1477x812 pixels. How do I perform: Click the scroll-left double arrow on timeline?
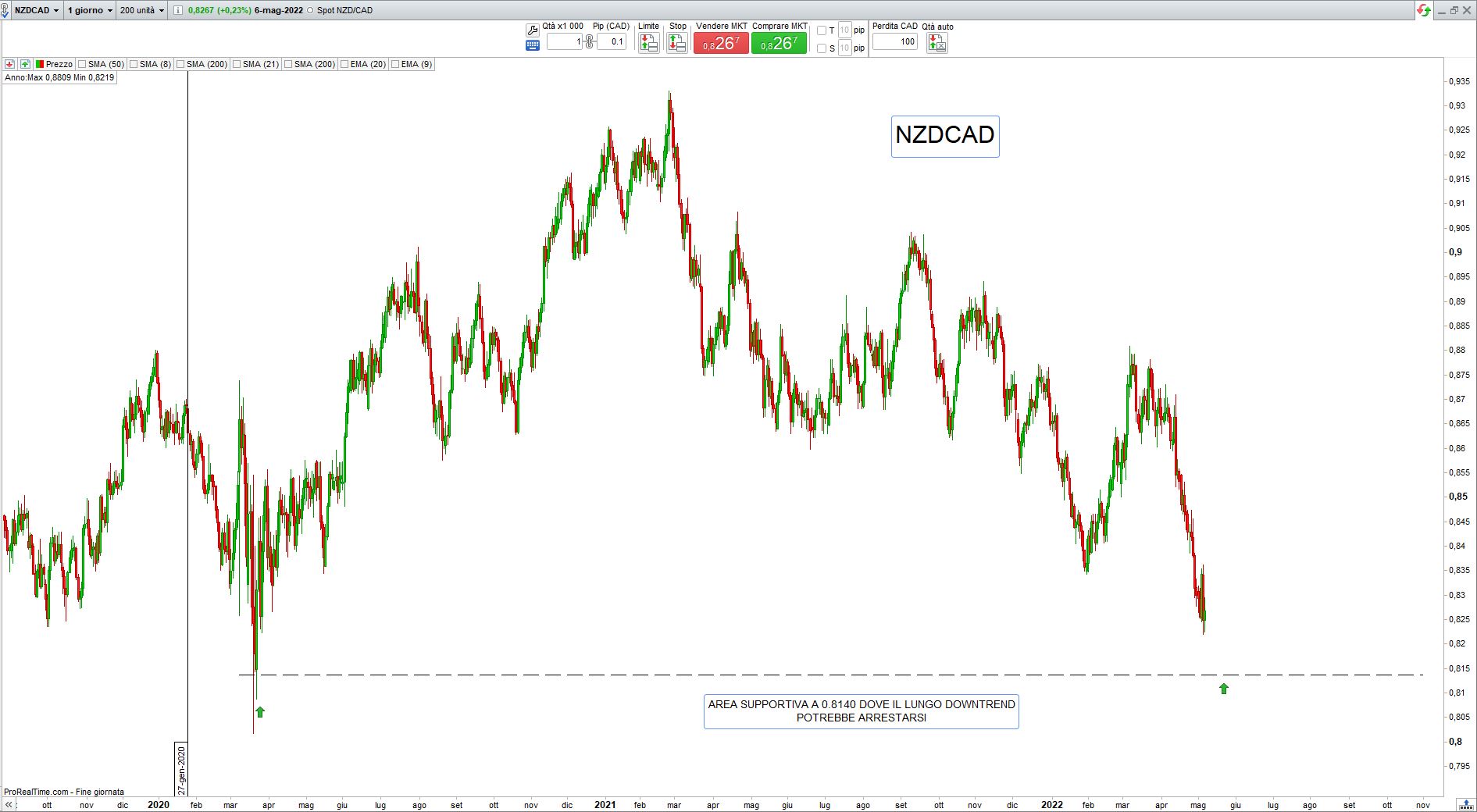click(x=9, y=804)
